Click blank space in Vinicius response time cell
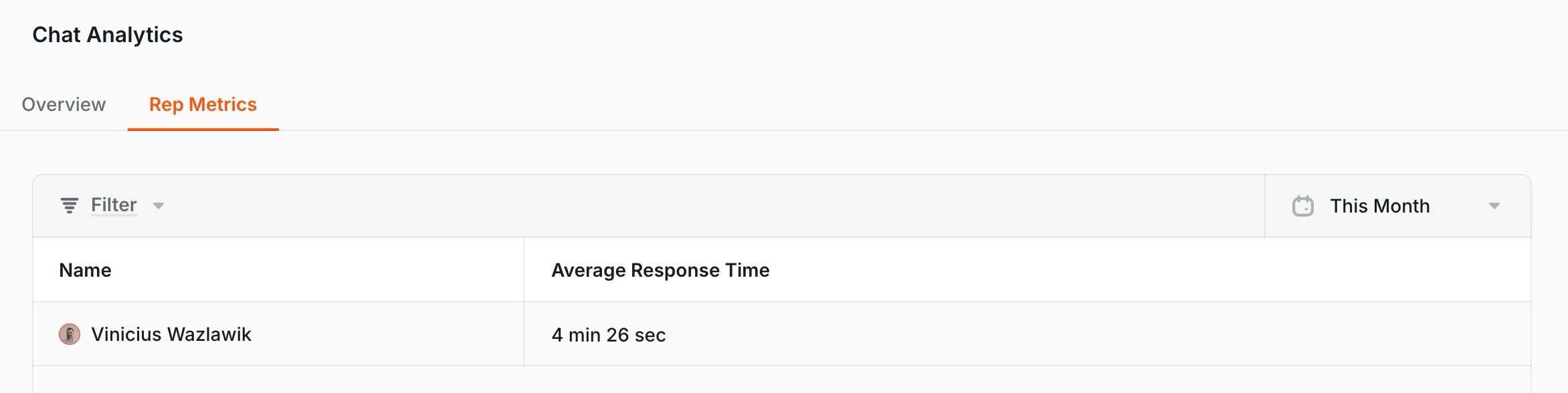This screenshot has height=393, width=1568. tap(1097, 334)
